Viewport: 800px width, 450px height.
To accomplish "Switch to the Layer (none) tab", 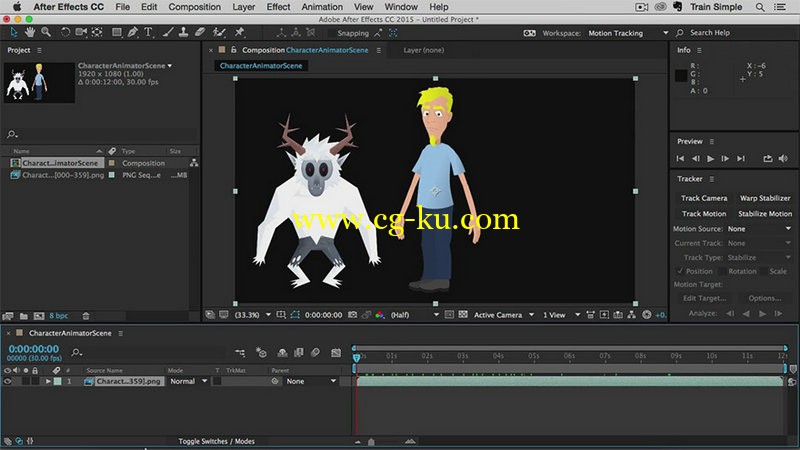I will [423, 50].
